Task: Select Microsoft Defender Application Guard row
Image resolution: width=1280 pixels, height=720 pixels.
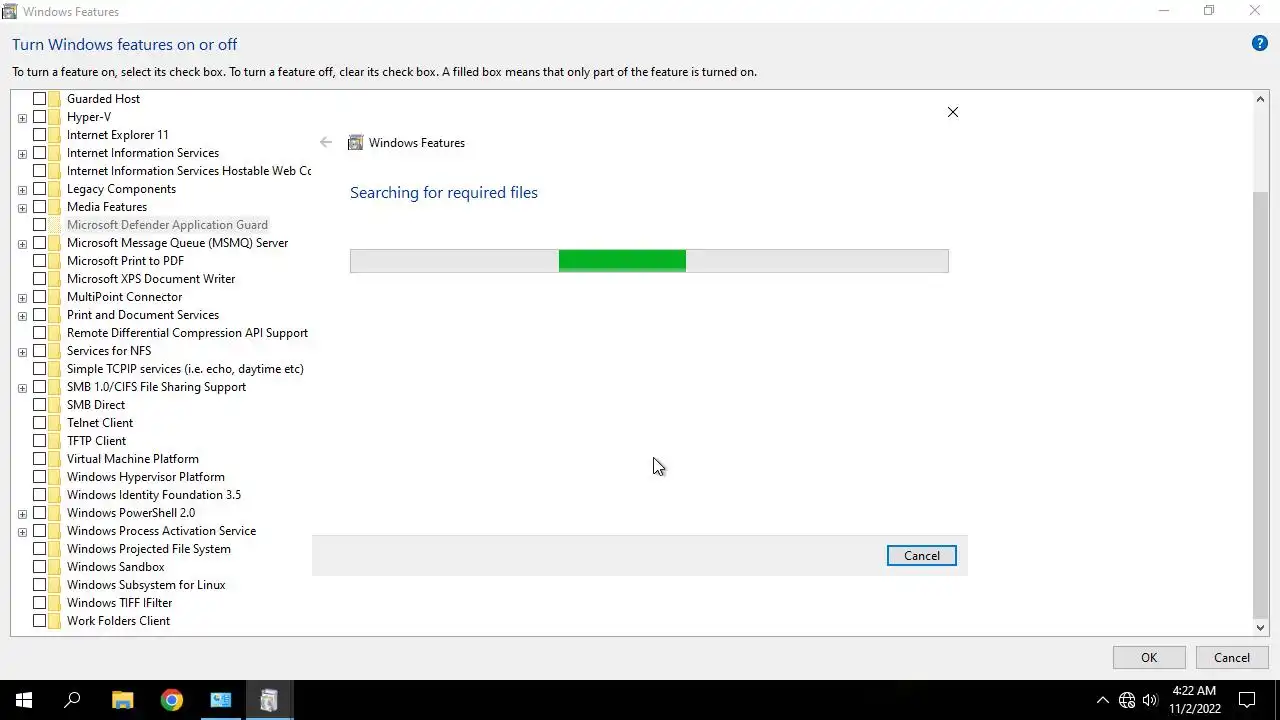Action: click(x=167, y=225)
